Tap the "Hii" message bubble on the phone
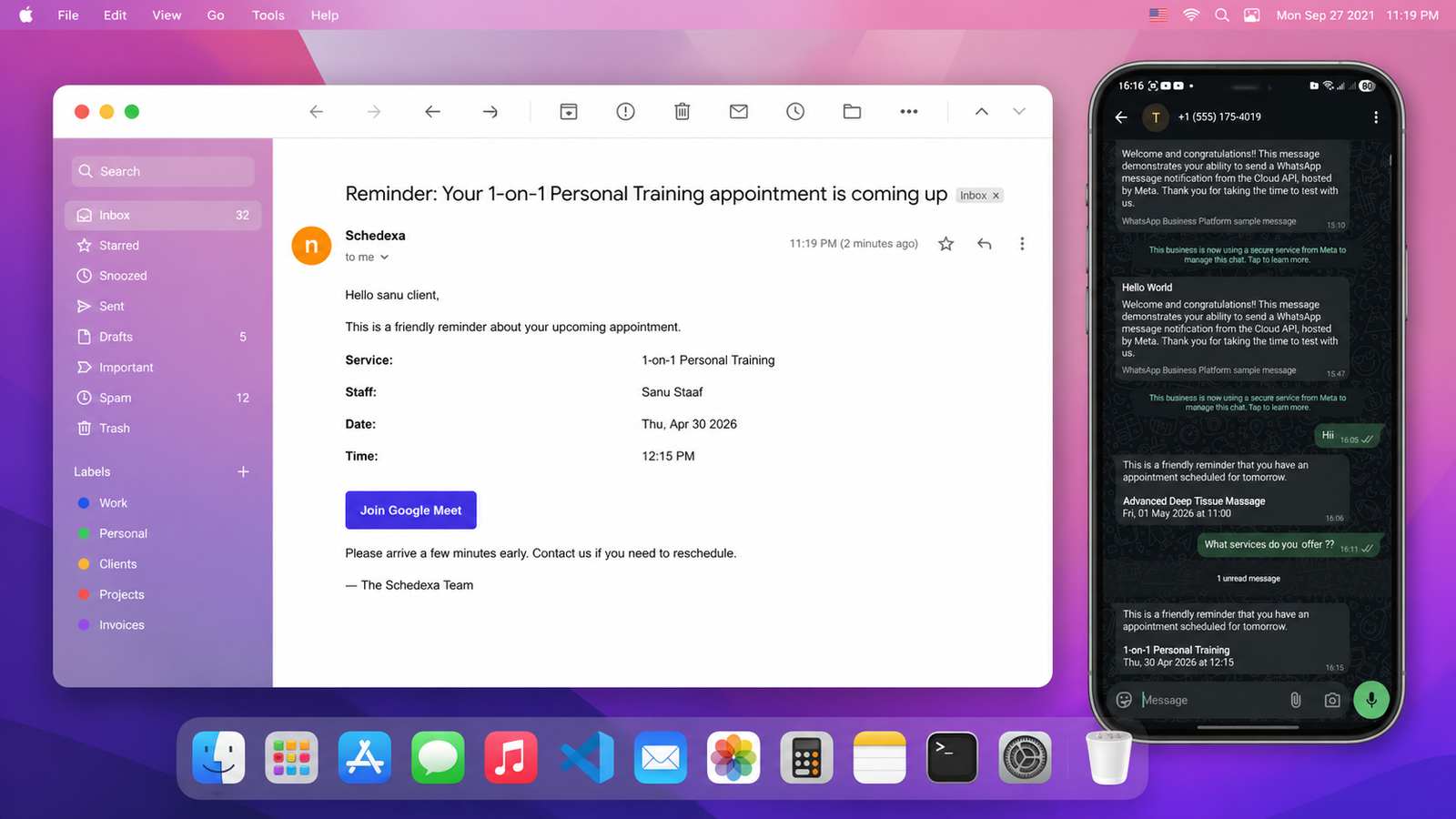Screen dimensions: 1456x819 pyautogui.click(x=1350, y=437)
